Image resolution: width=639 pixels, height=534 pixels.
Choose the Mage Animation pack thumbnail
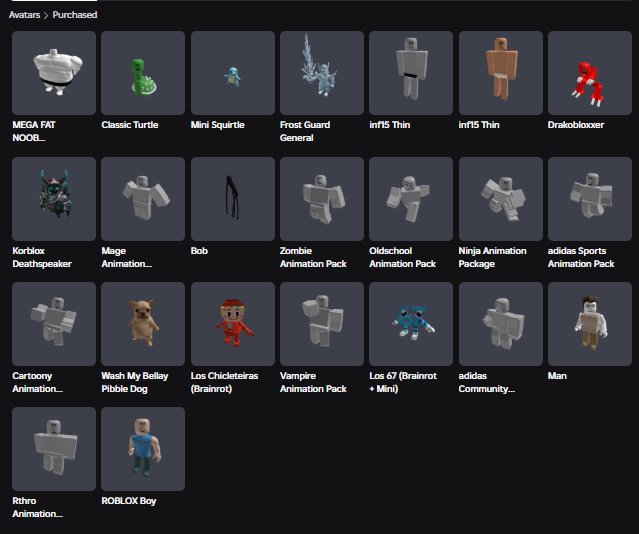[143, 199]
